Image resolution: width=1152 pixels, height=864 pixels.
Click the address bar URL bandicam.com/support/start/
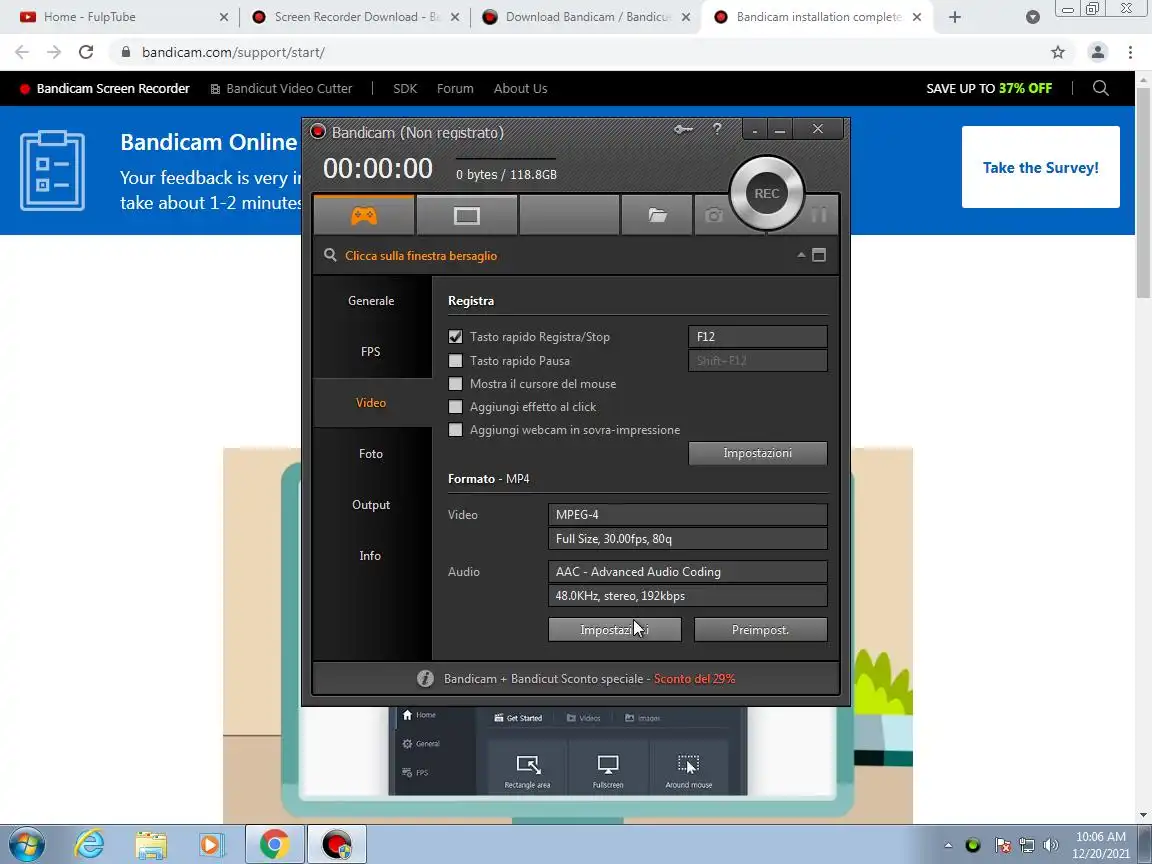233,52
